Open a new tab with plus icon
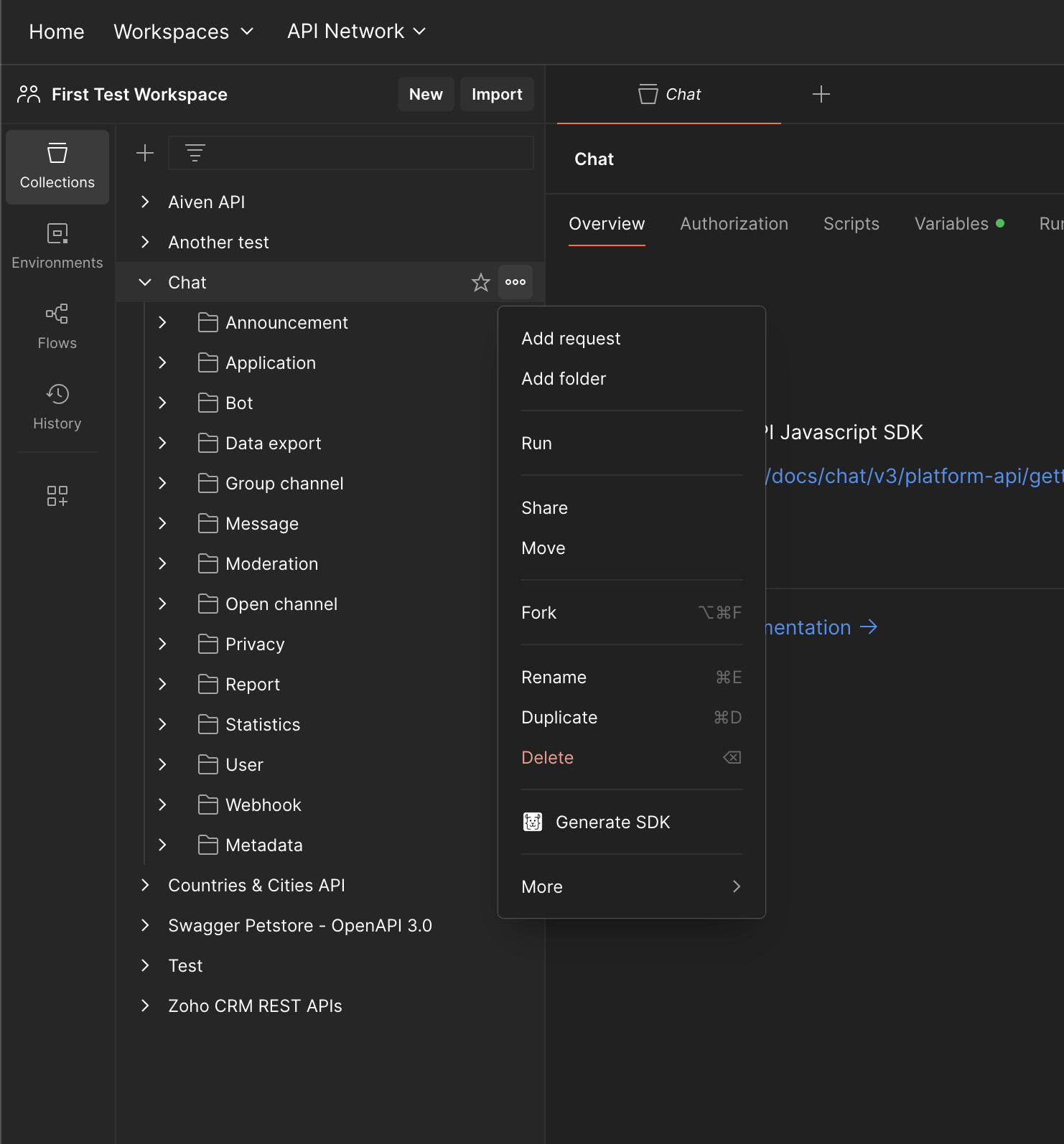Viewport: 1064px width, 1144px height. [821, 94]
